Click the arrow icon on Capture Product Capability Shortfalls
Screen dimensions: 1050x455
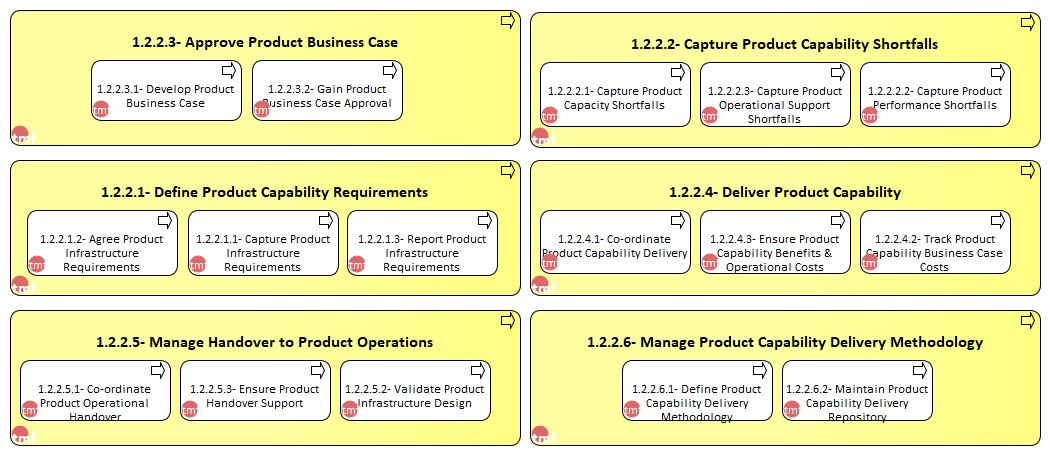pyautogui.click(x=1028, y=23)
